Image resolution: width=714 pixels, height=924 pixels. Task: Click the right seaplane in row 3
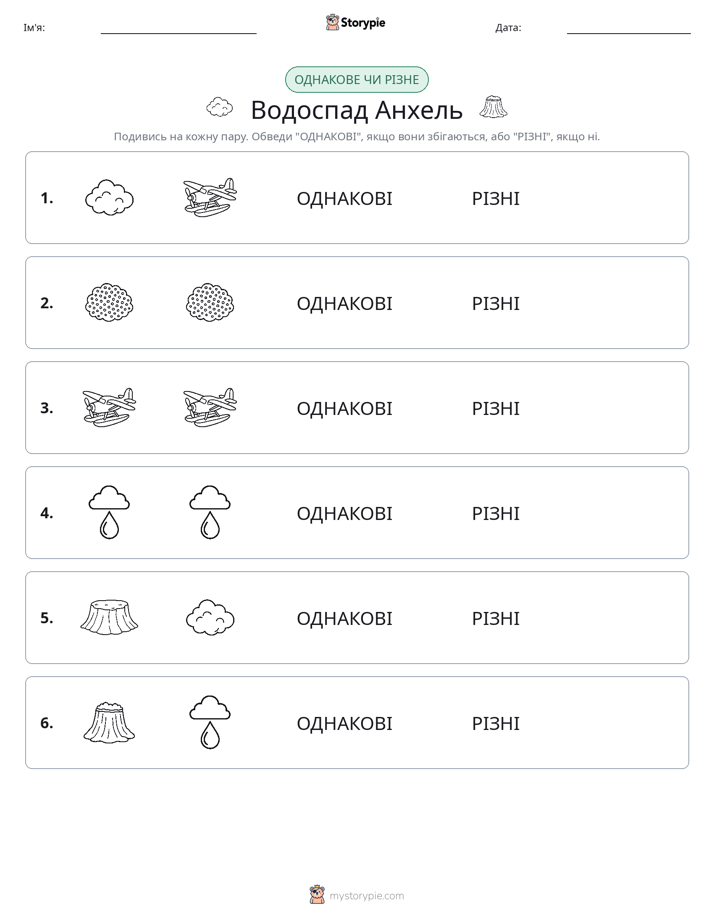(210, 408)
